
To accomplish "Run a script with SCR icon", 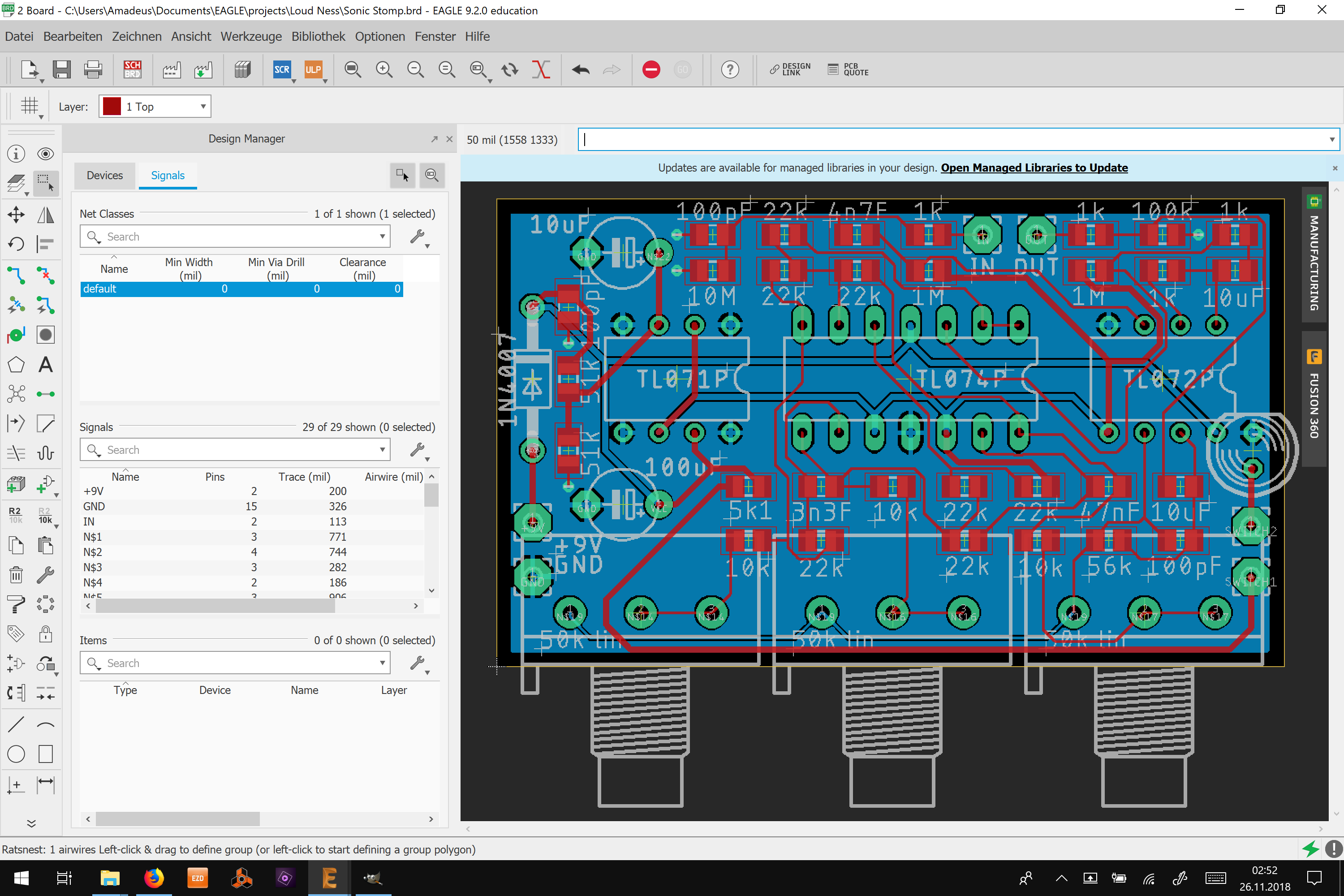I will (282, 70).
